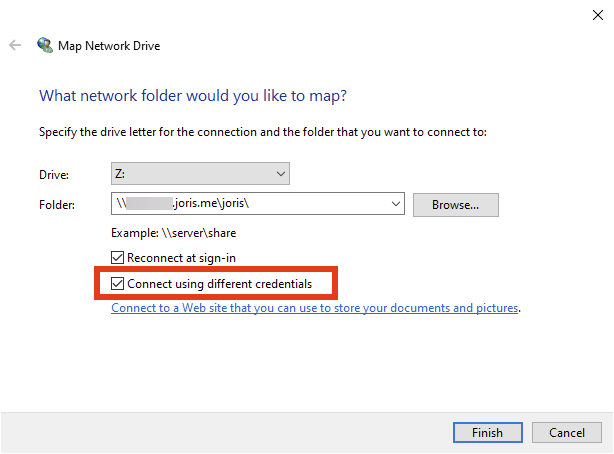Click the "Drive:" label
614x454 pixels.
click(53, 174)
